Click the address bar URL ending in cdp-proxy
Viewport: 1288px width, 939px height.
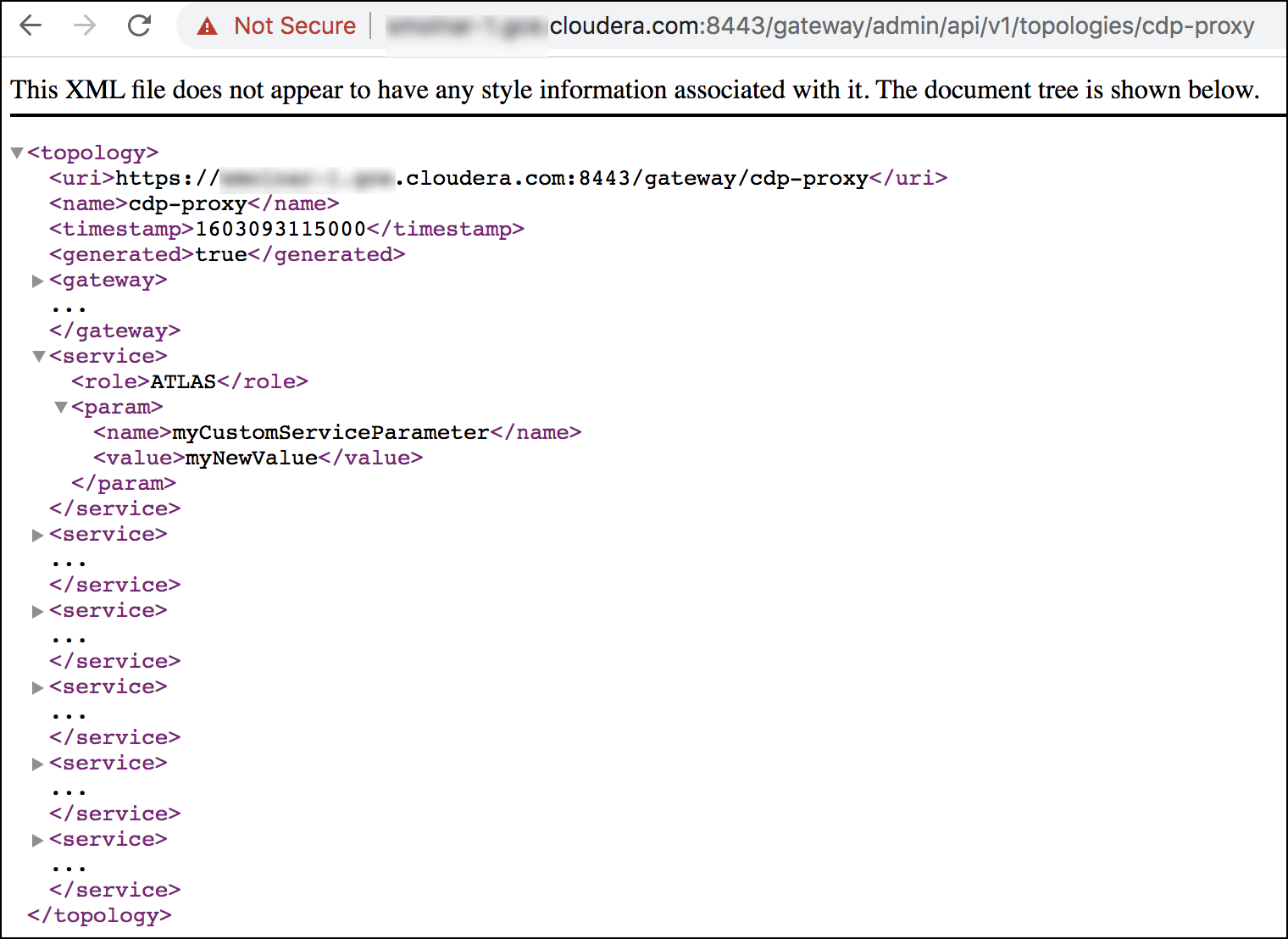click(902, 26)
